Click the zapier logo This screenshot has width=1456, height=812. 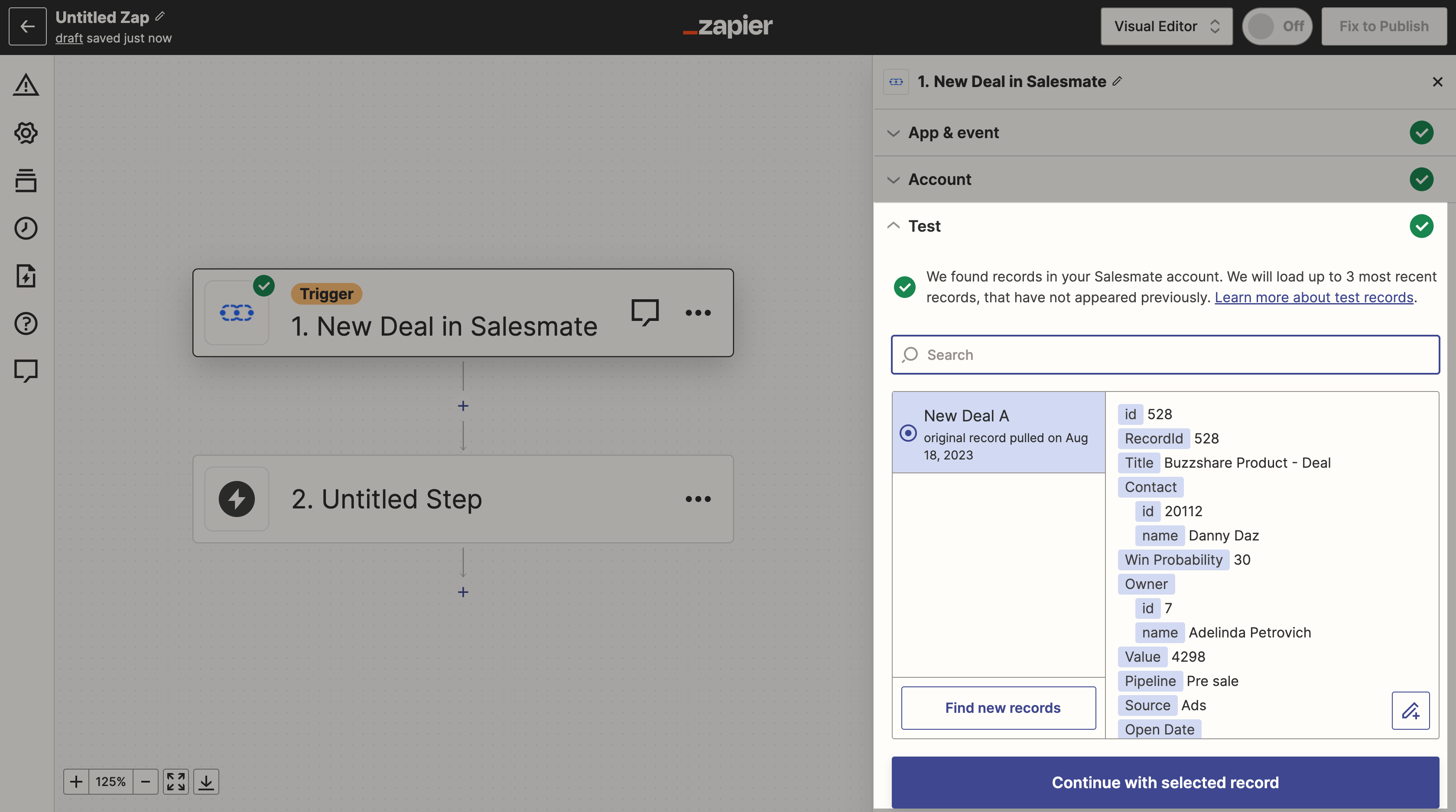728,26
